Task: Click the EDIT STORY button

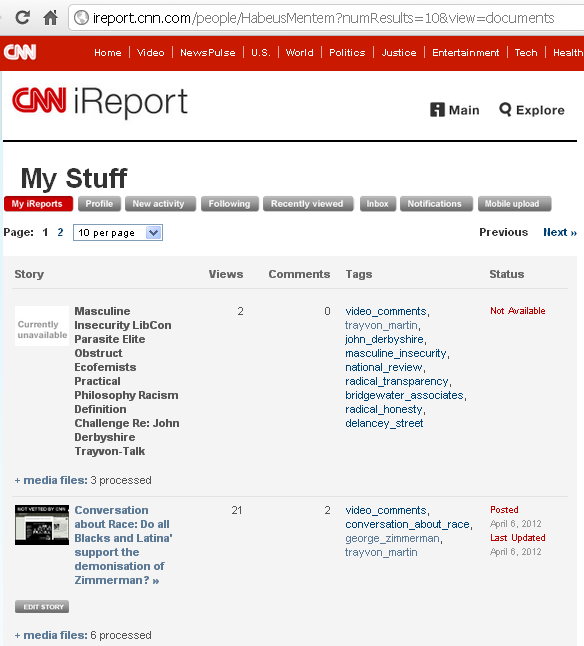Action: point(42,607)
